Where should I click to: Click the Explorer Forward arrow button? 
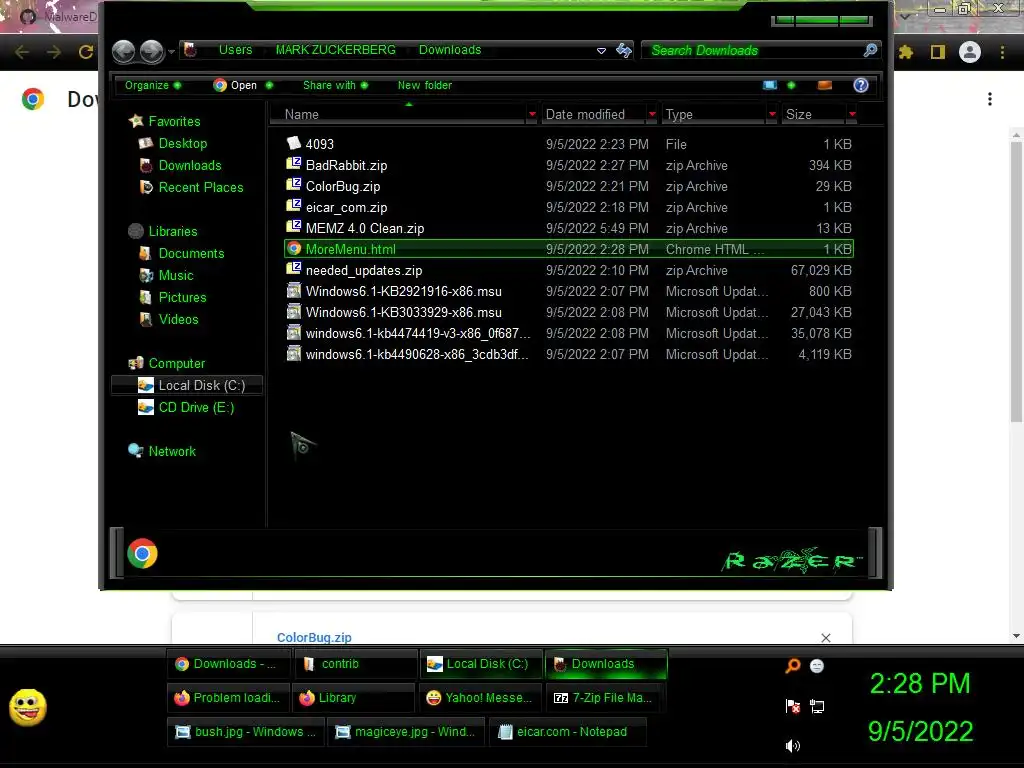152,51
